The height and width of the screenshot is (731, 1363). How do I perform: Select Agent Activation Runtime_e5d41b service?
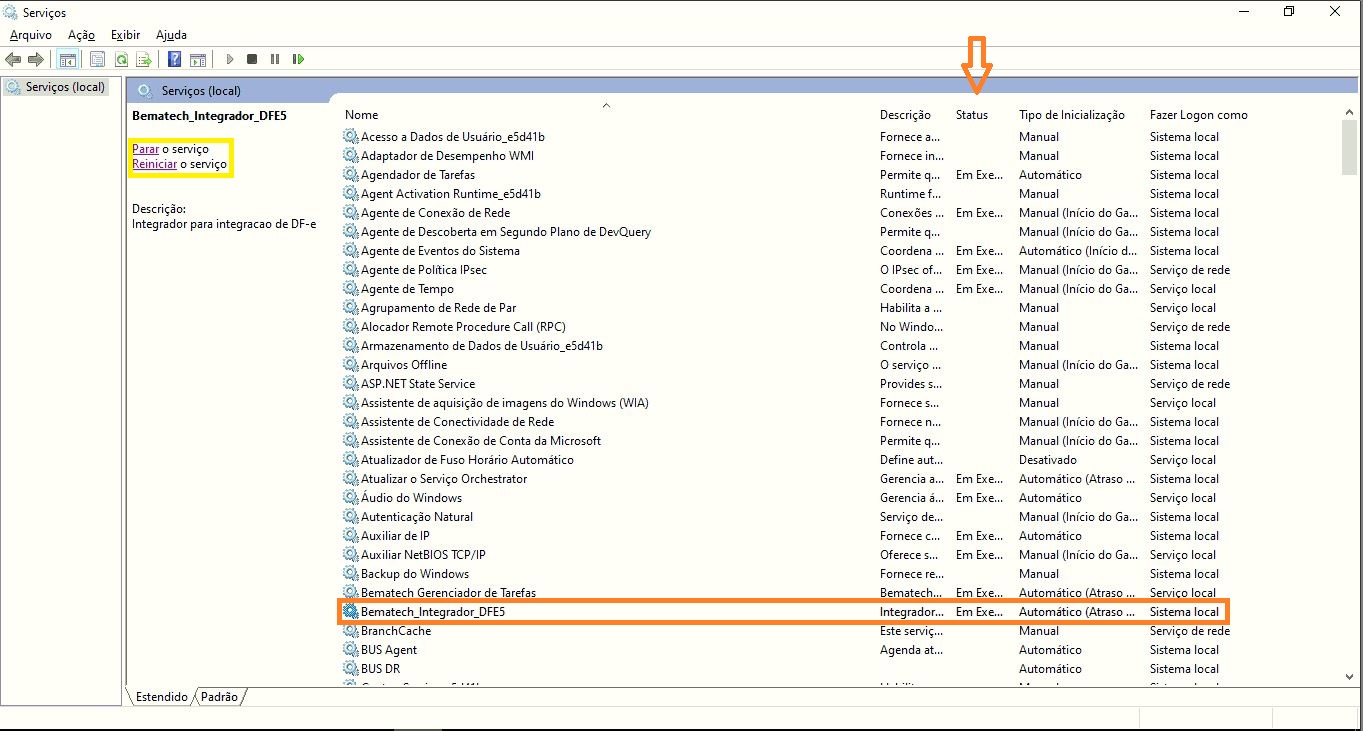(x=450, y=194)
